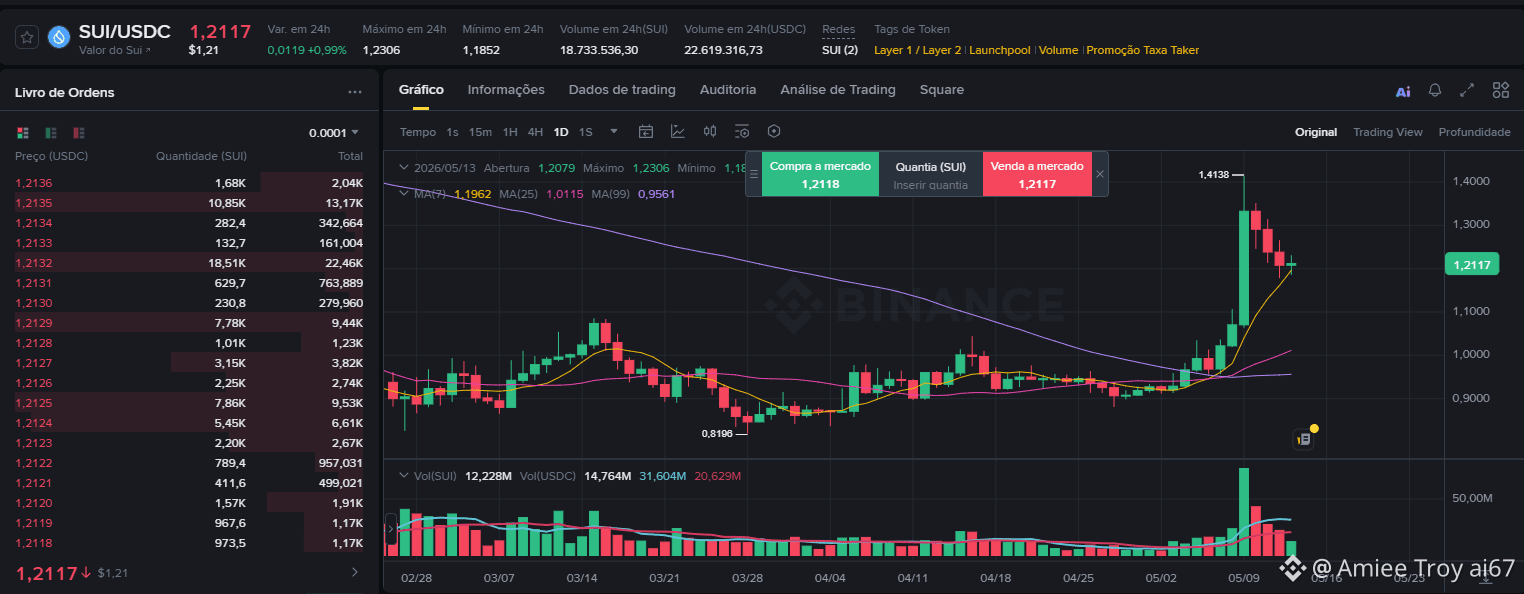Screen dimensions: 1524x594
Task: Open the Auditoria tab
Action: (x=728, y=89)
